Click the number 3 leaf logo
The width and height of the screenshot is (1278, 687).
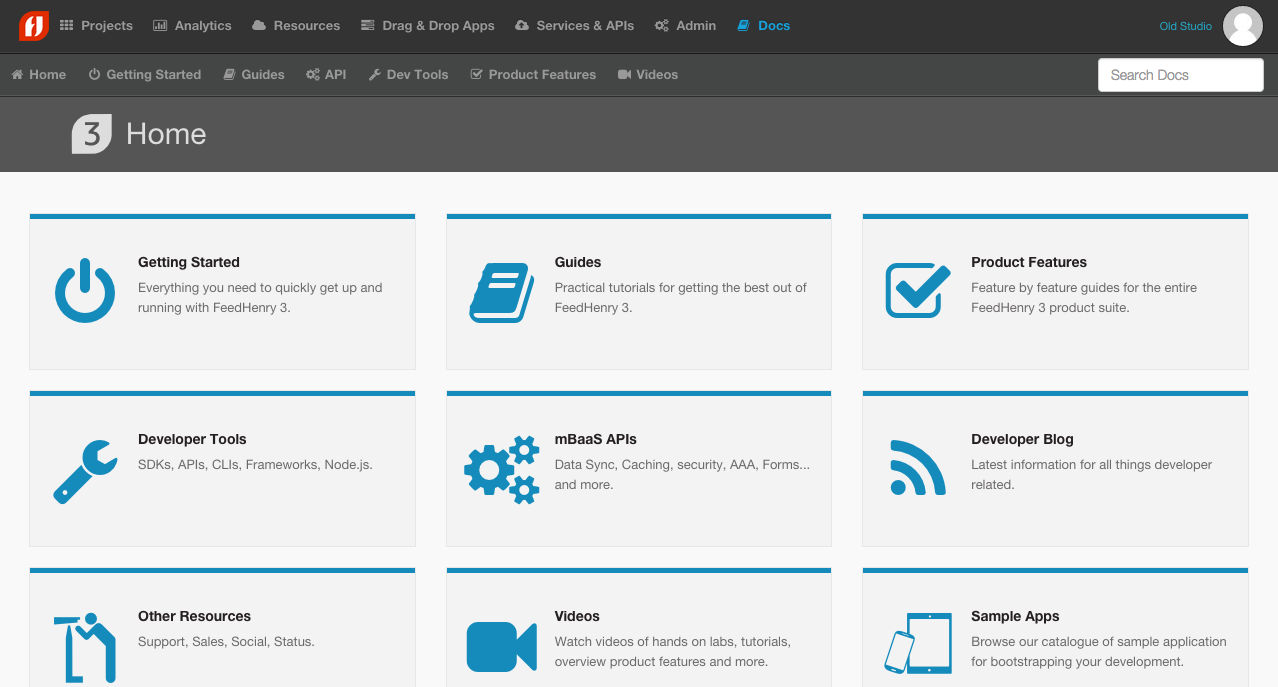point(91,134)
